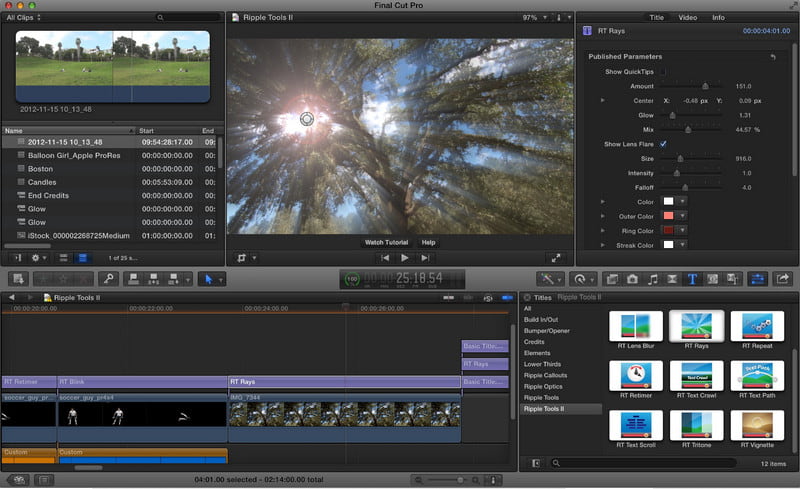Toggle viewer full screen playback

pyautogui.click(x=556, y=258)
